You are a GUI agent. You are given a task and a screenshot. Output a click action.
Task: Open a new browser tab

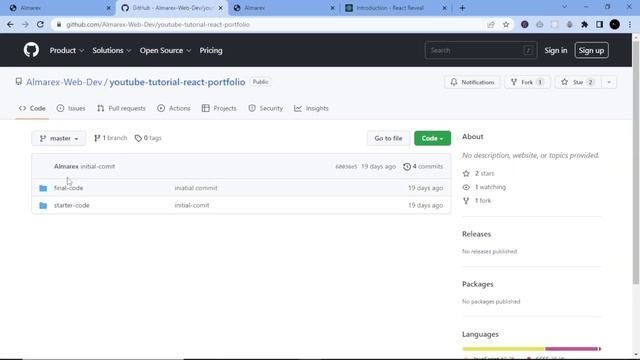click(462, 8)
